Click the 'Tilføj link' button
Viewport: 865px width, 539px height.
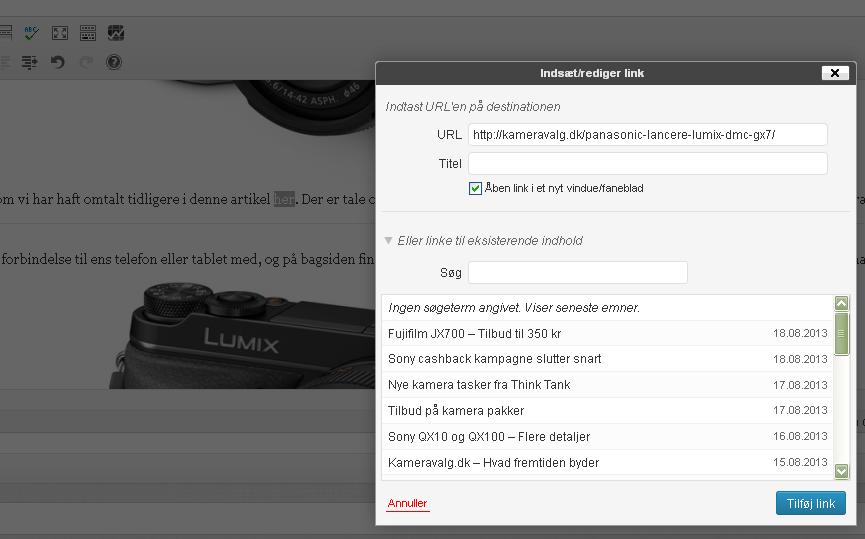810,503
